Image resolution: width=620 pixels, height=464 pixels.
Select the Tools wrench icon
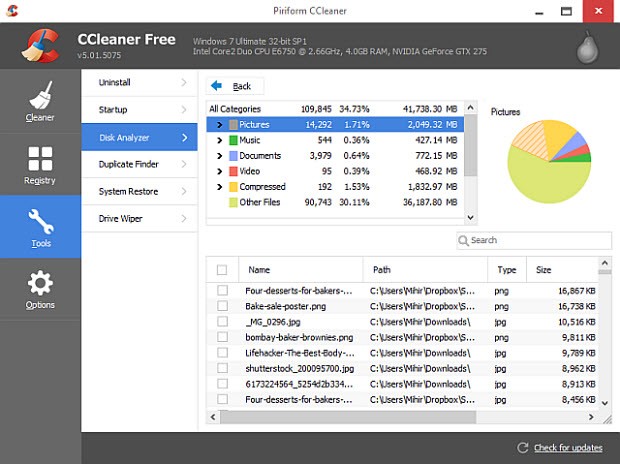pyautogui.click(x=41, y=222)
